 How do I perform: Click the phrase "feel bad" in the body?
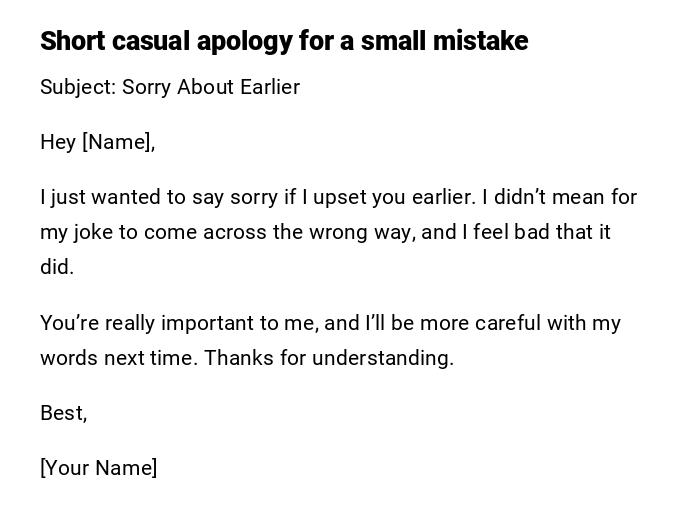[508, 232]
